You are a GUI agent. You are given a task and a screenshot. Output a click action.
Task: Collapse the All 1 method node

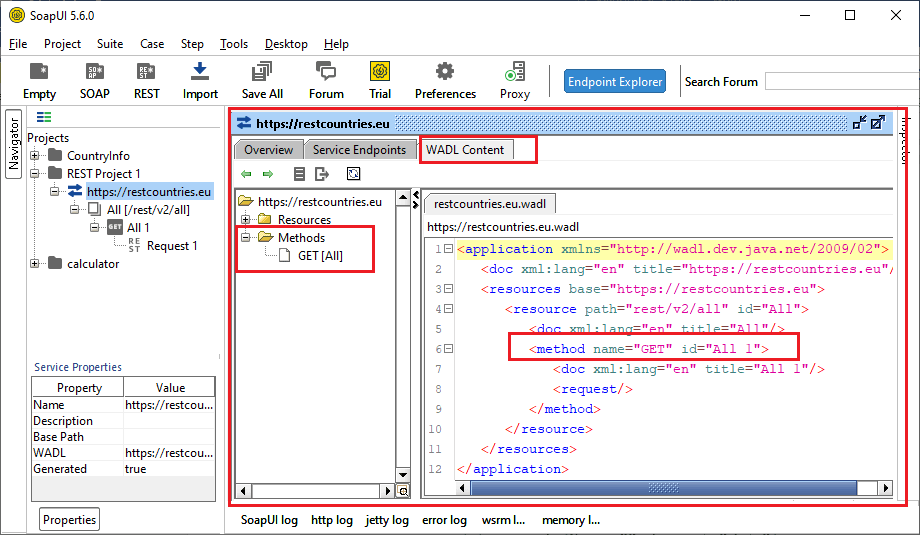(94, 227)
